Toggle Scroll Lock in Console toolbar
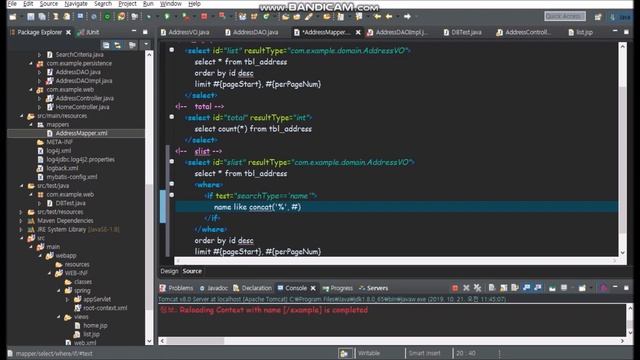Image resolution: width=640 pixels, height=360 pixels. (x=504, y=288)
